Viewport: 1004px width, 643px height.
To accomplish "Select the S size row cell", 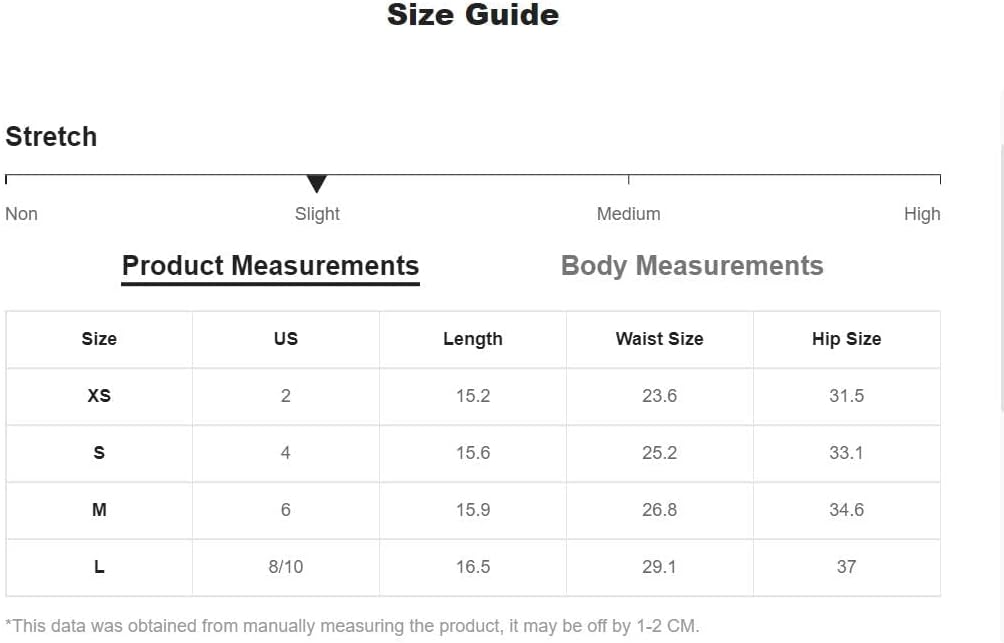I will pyautogui.click(x=99, y=453).
